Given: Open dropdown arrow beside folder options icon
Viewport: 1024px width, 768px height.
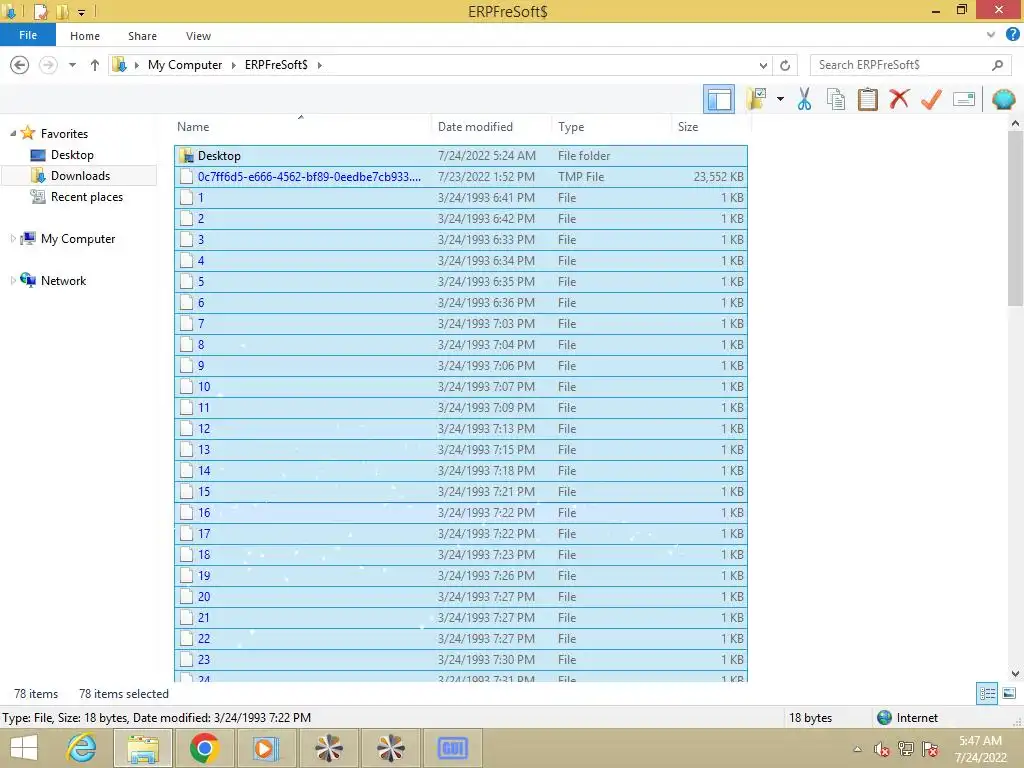Looking at the screenshot, I should 780,99.
